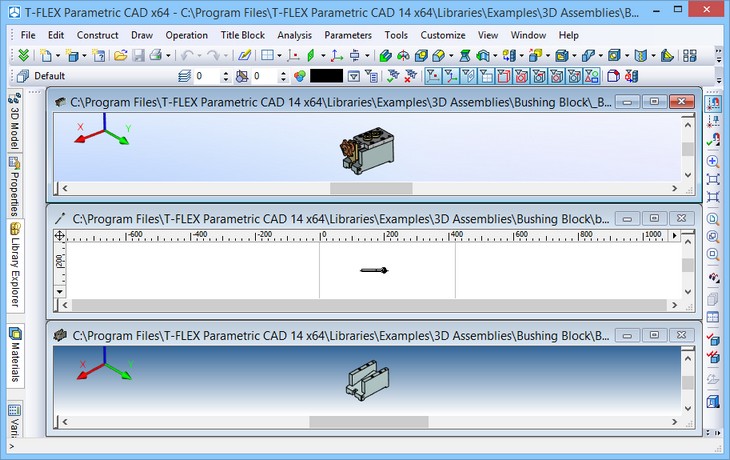Click horizontal scrollbar thumb in top Bushing Block window
The height and width of the screenshot is (460, 730).
[371, 188]
